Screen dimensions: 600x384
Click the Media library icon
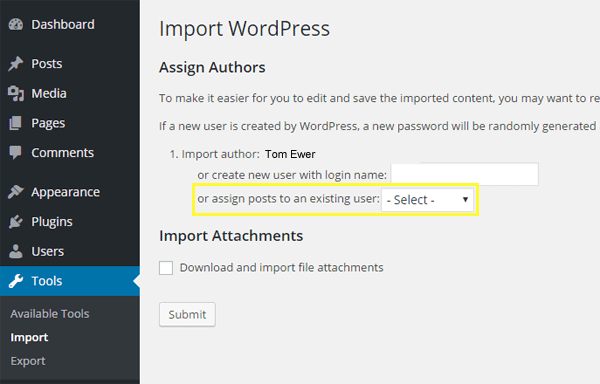click(16, 93)
